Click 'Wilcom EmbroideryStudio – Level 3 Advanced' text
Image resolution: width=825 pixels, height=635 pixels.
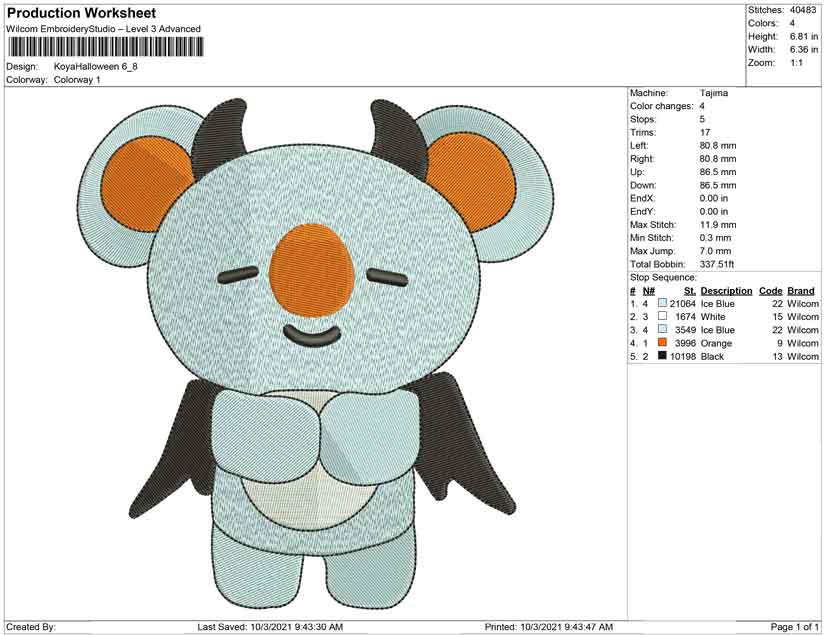[x=104, y=29]
